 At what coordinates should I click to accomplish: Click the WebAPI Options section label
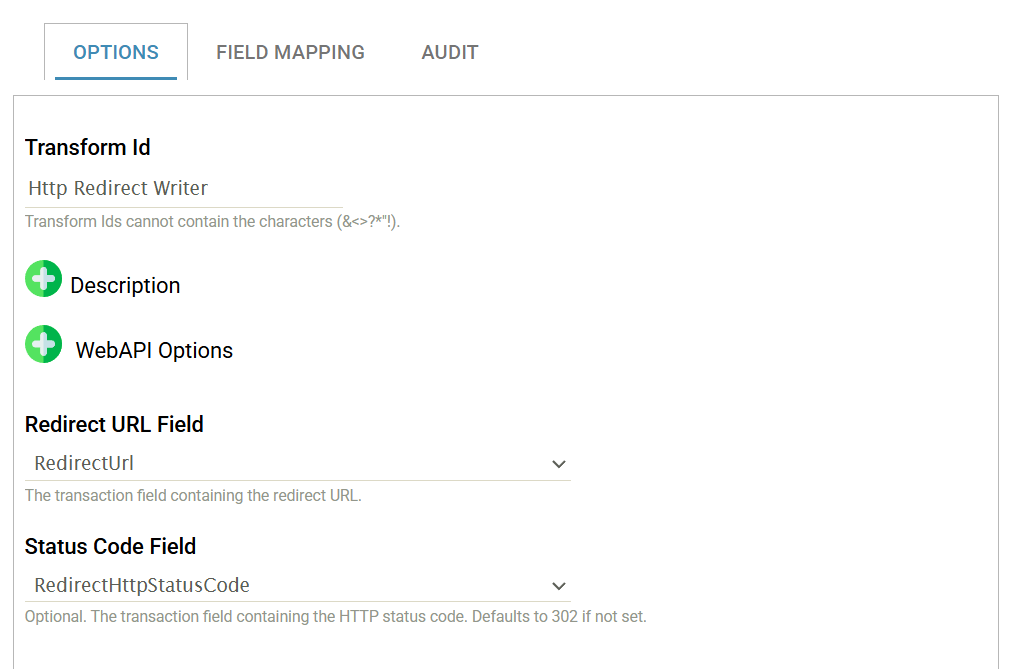[x=154, y=351]
